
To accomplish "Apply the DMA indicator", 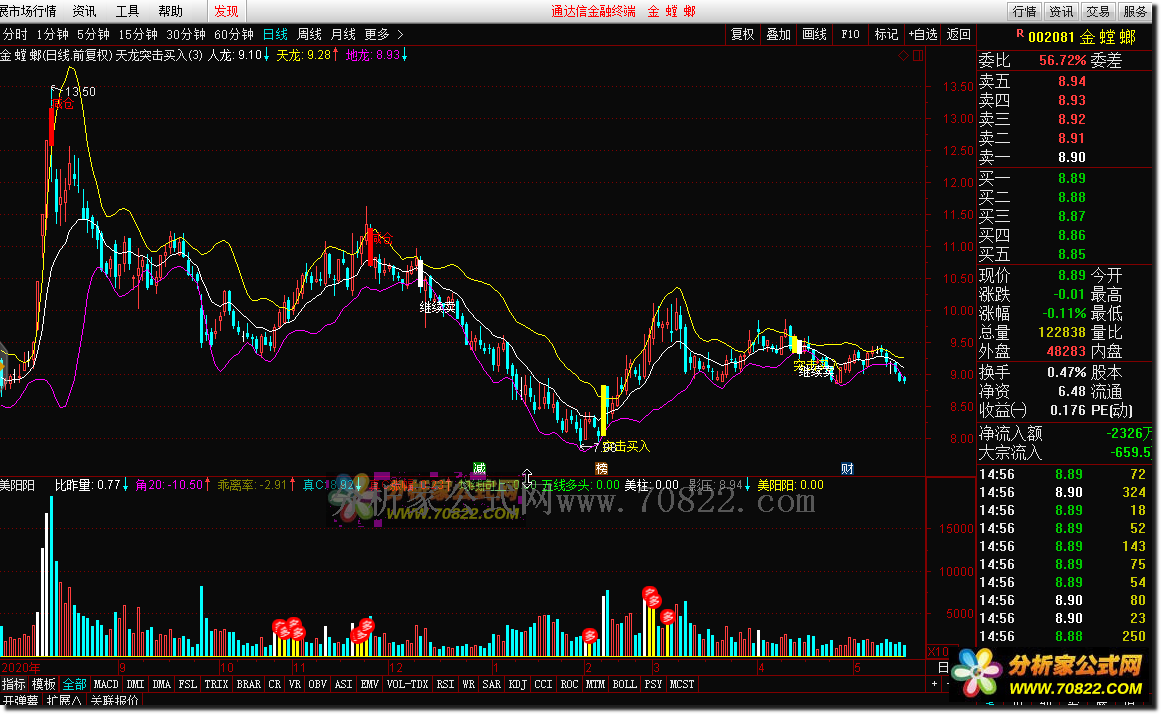I will pos(162,684).
